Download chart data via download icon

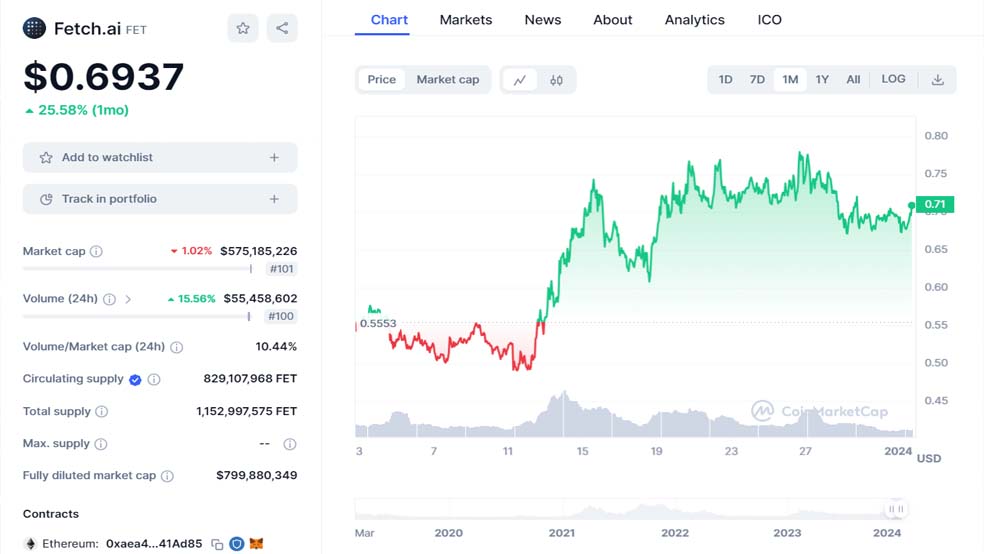[938, 80]
